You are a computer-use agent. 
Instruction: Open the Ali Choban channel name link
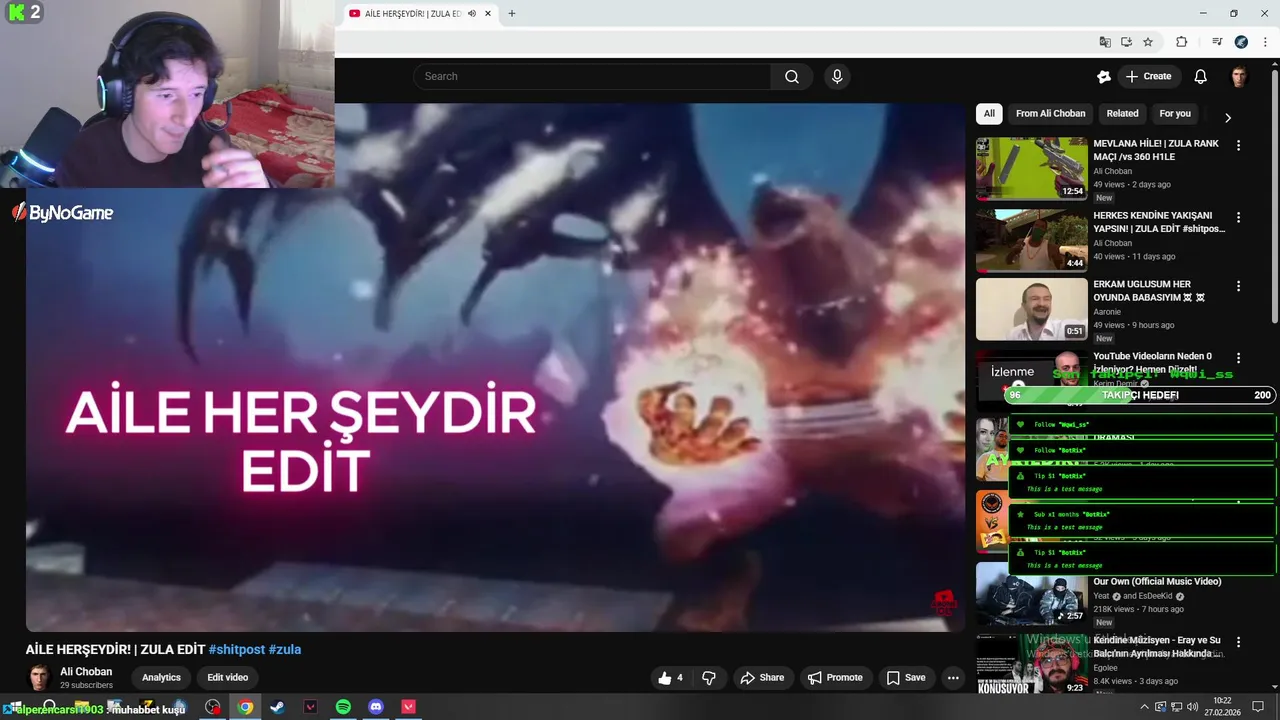pyautogui.click(x=86, y=672)
